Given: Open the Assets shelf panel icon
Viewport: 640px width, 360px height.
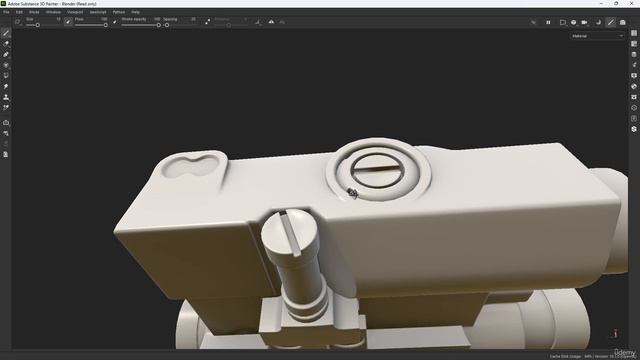Looking at the screenshot, I should [634, 97].
